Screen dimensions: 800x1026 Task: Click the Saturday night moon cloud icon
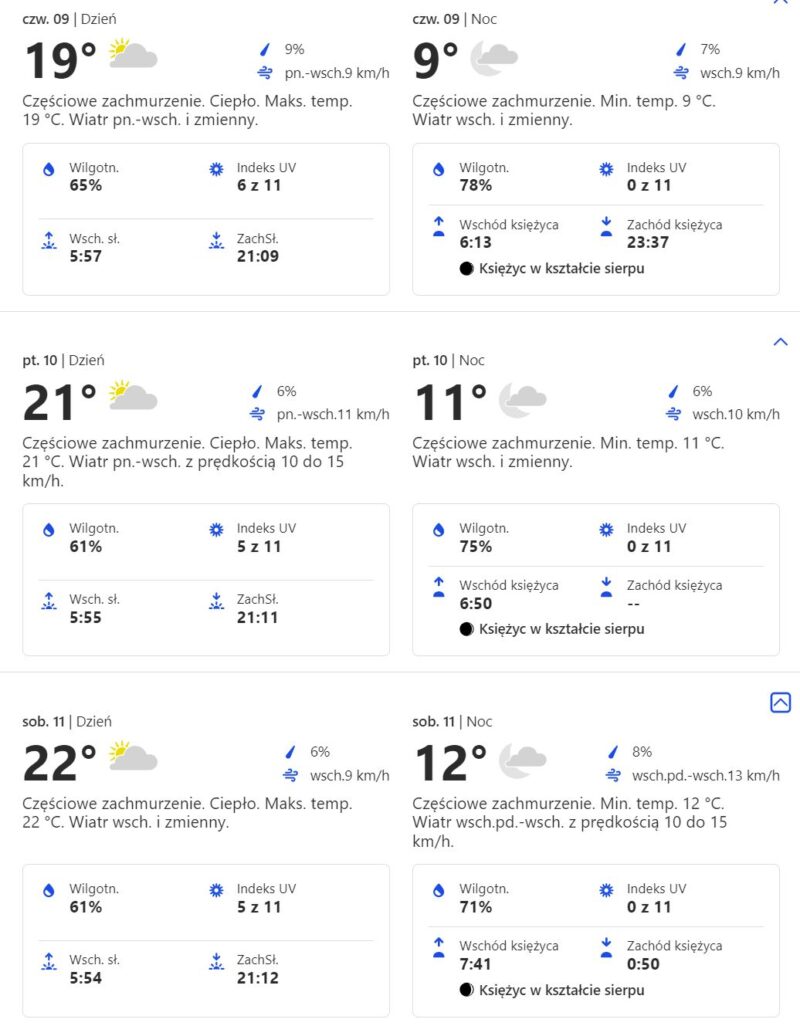(522, 759)
